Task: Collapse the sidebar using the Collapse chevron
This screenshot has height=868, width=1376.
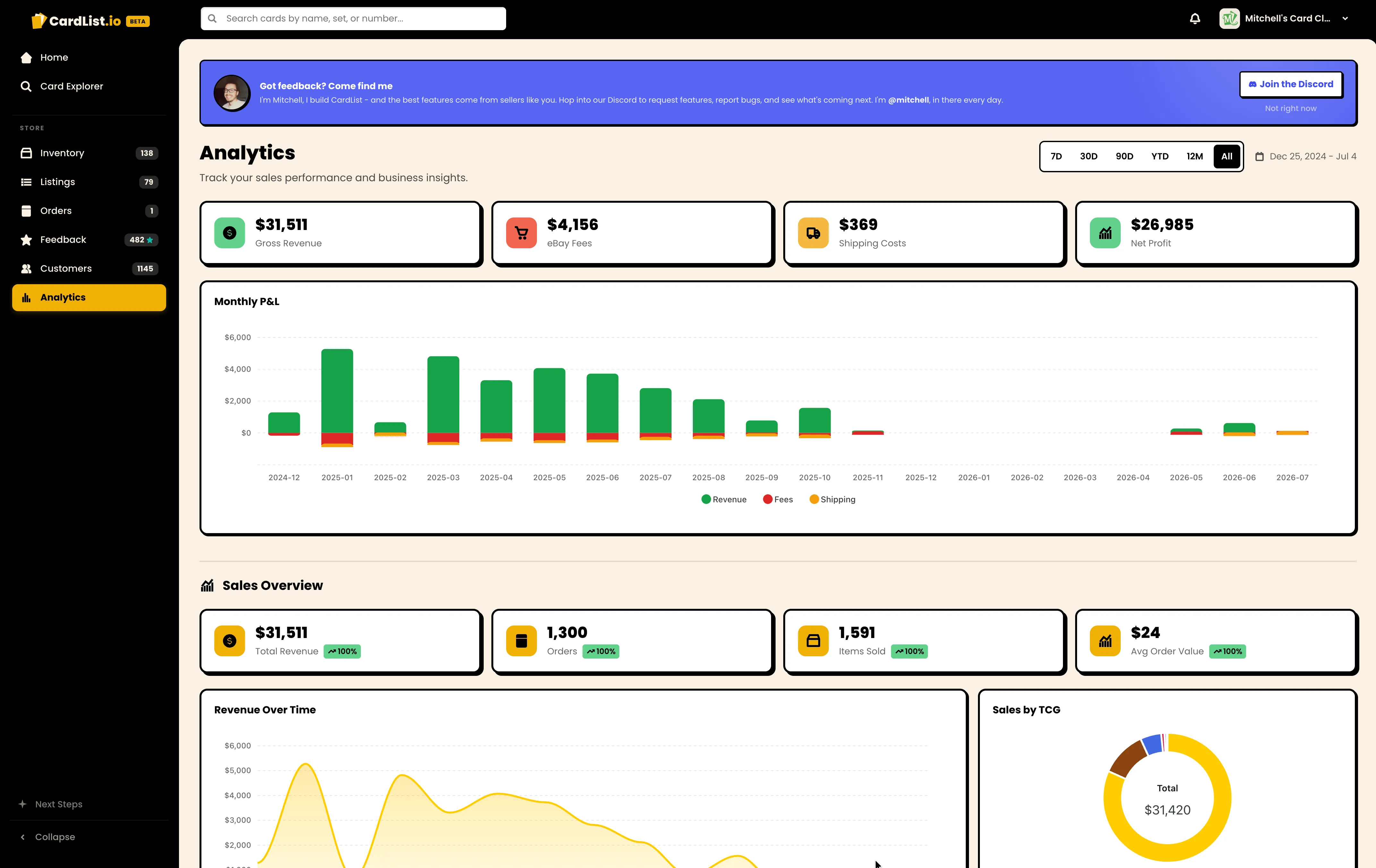Action: [x=23, y=837]
